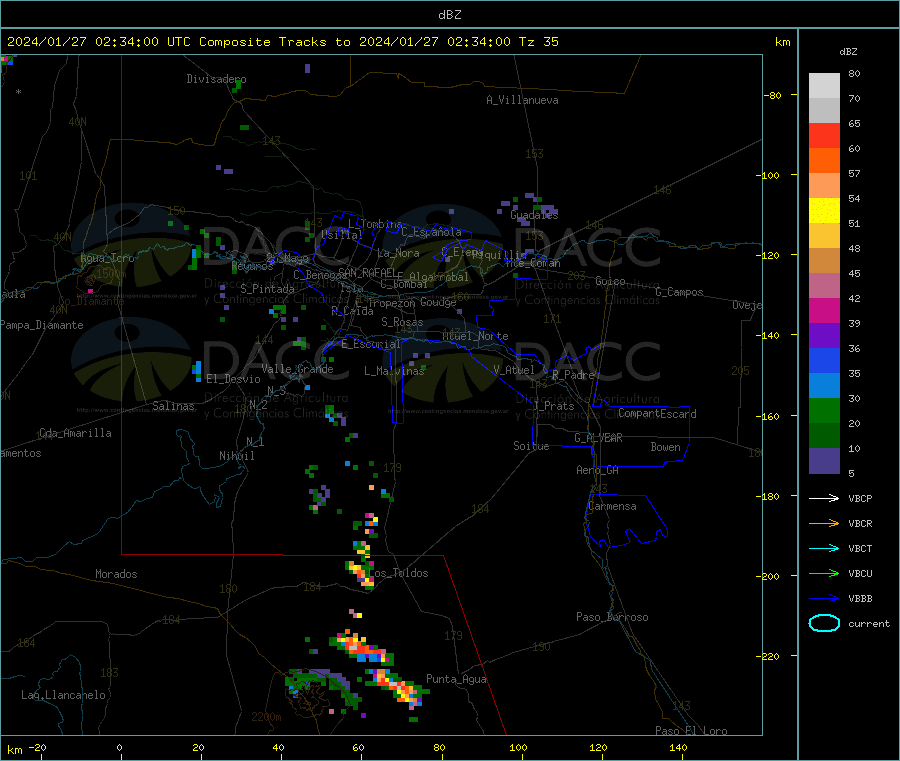This screenshot has width=900, height=761.
Task: Click the 'Agua_Toro' map label
Action: tap(107, 258)
